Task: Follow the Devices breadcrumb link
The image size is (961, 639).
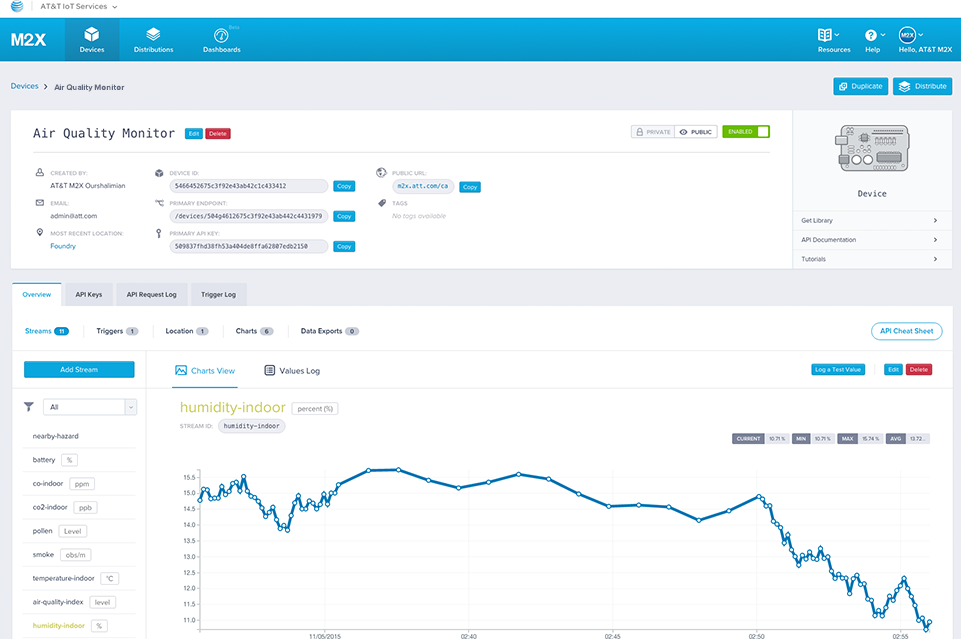Action: 25,86
